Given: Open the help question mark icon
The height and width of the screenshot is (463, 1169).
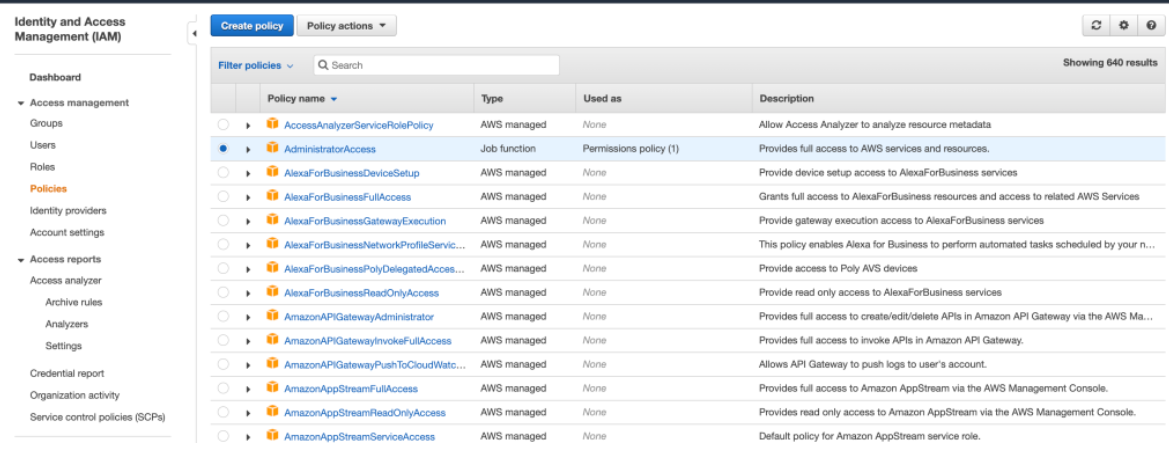Looking at the screenshot, I should 1151,25.
